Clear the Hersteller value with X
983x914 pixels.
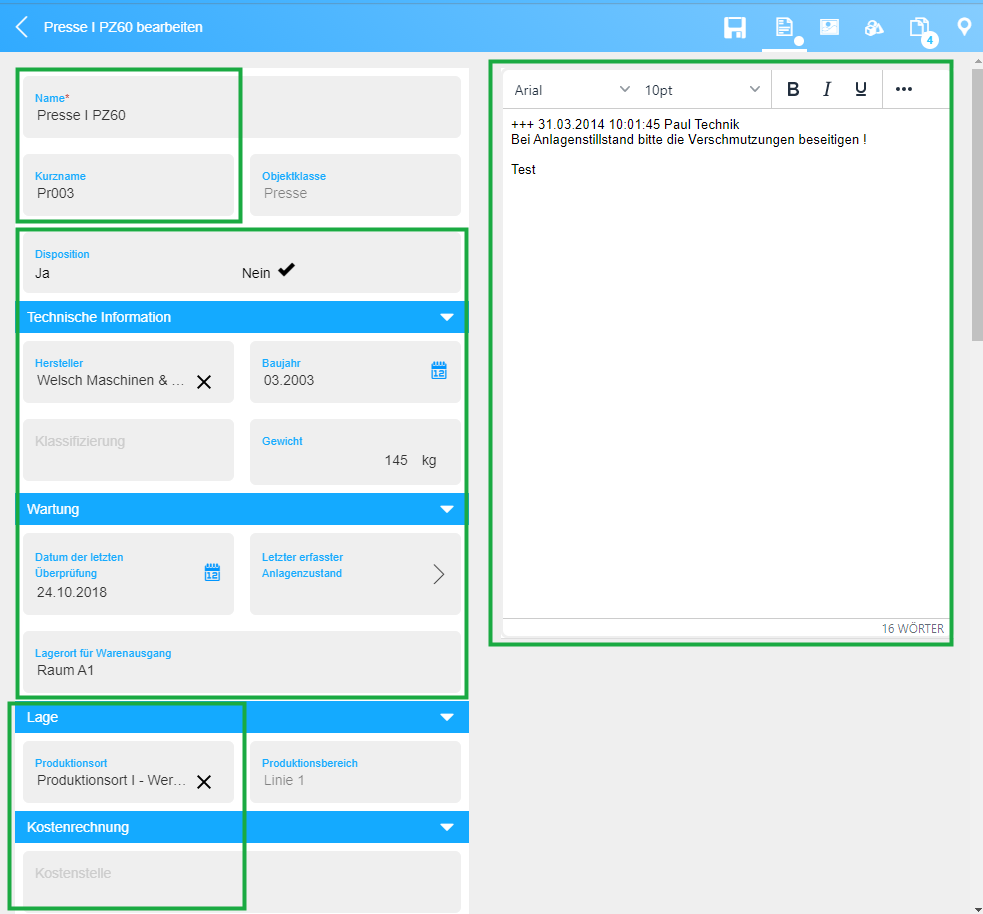pos(204,382)
